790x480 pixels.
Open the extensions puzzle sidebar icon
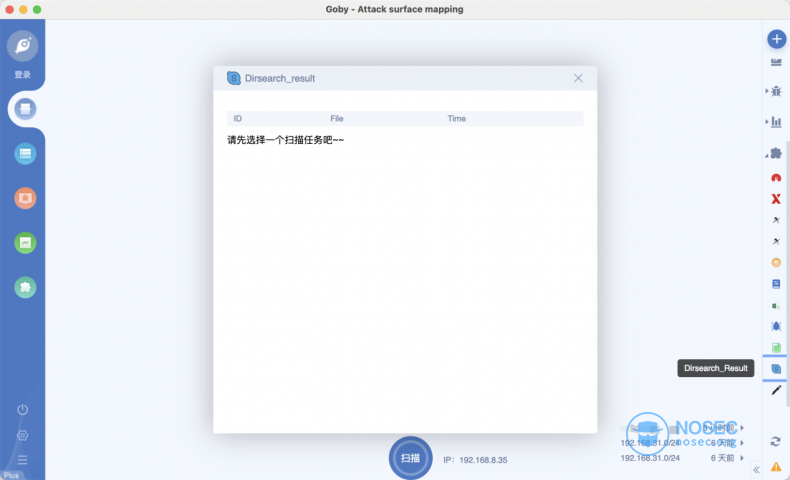pos(25,287)
